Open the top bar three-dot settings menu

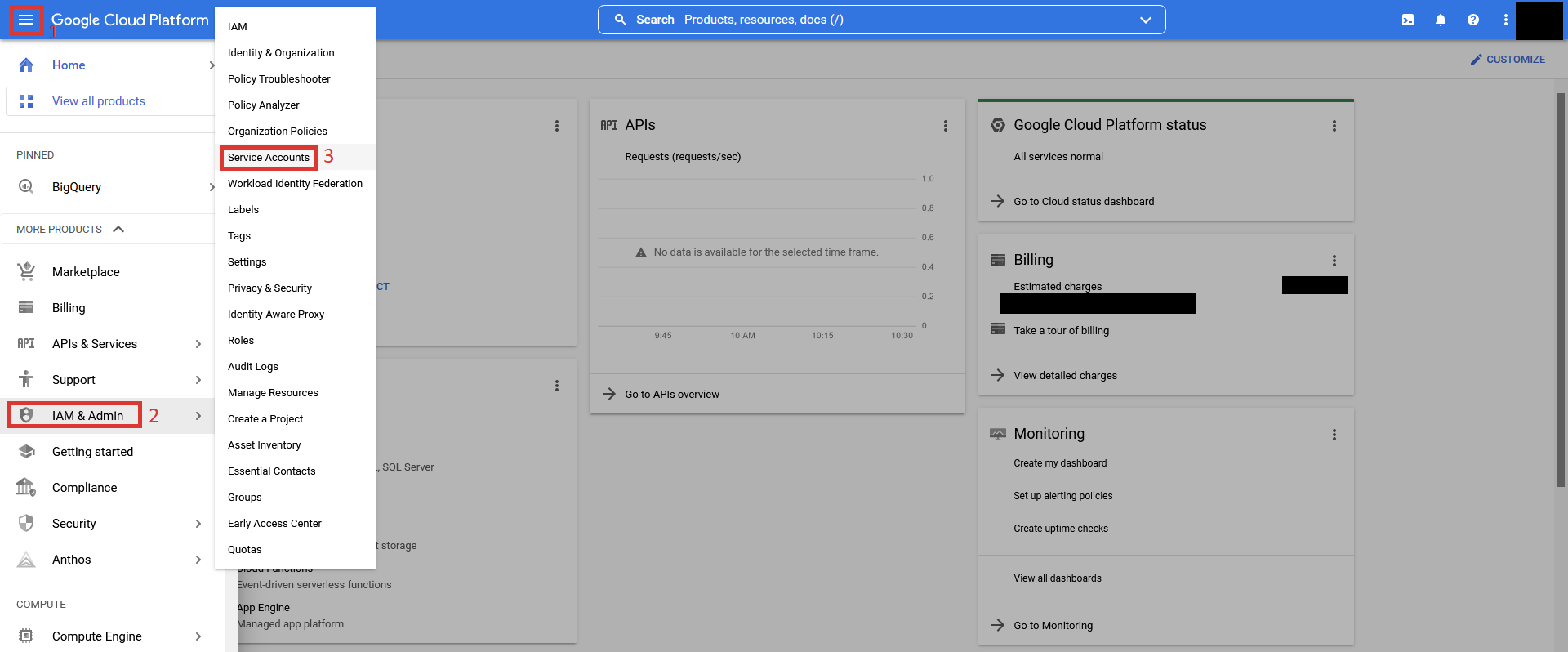pos(1506,20)
